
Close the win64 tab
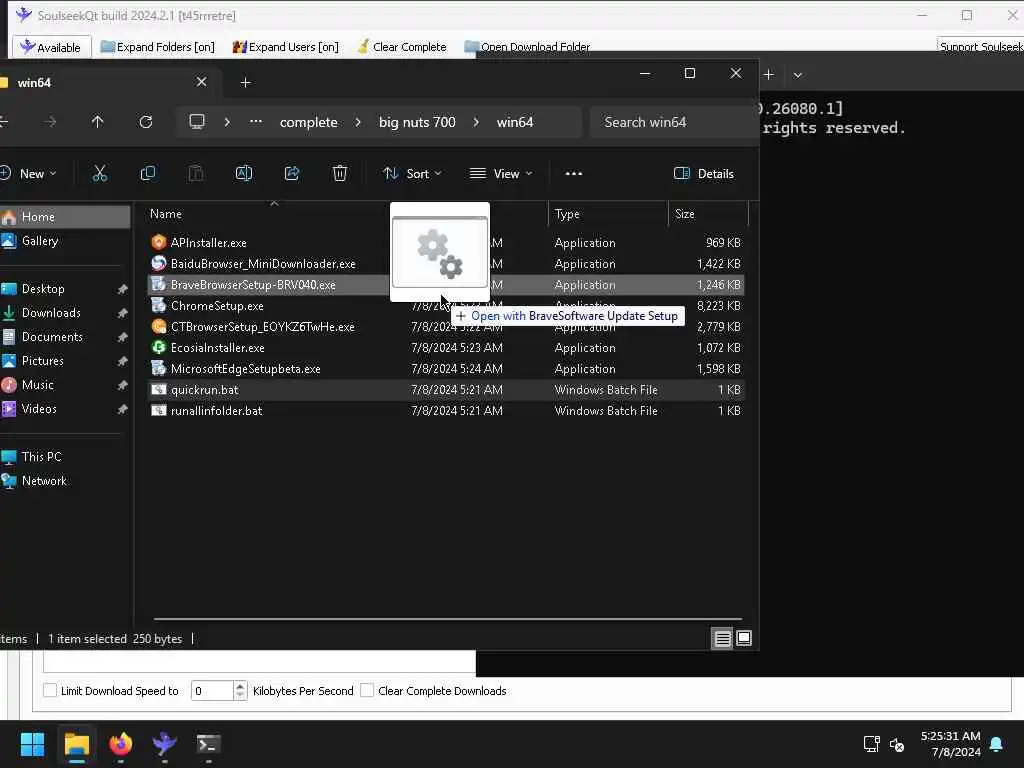pyautogui.click(x=201, y=82)
